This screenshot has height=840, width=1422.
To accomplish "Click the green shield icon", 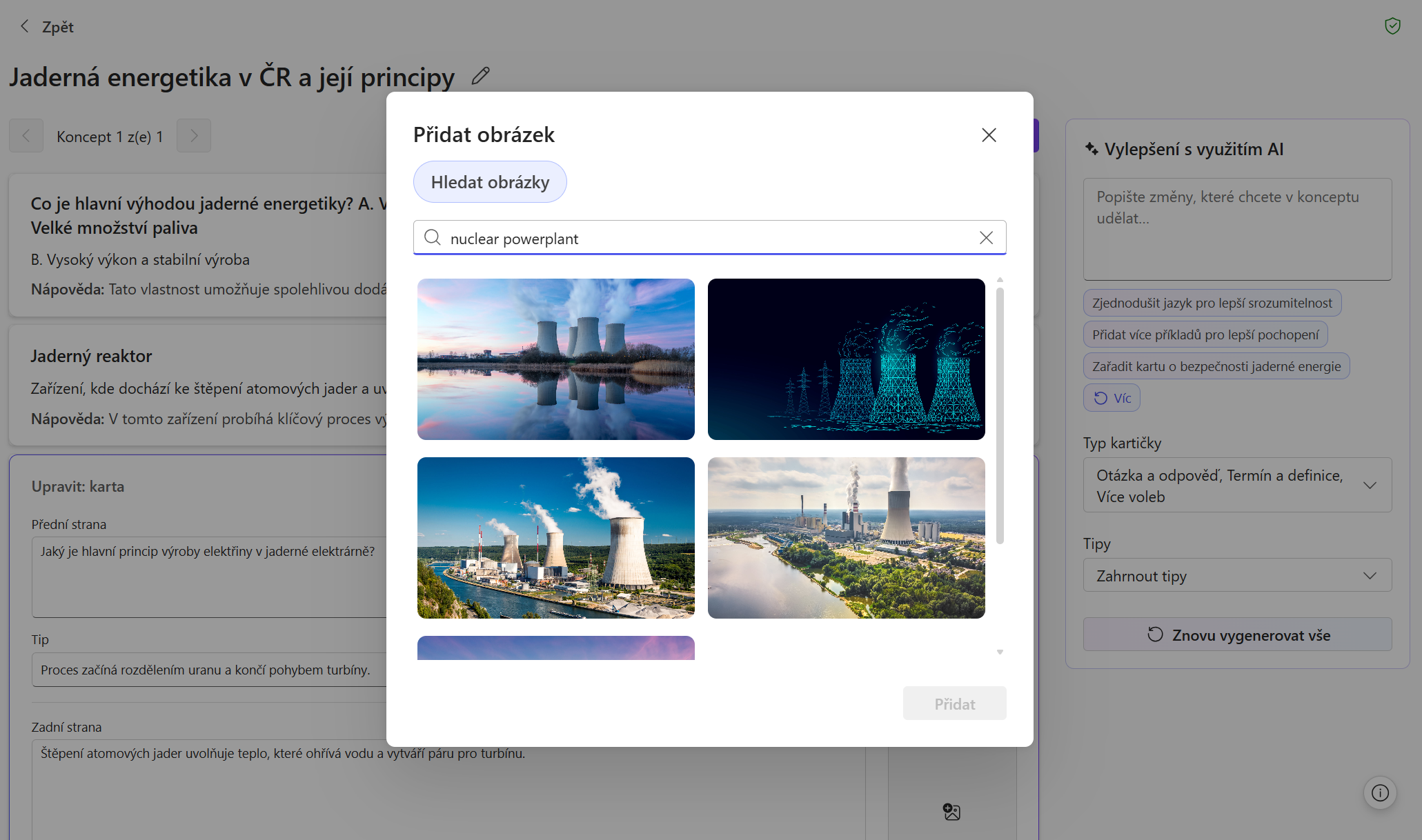I will click(x=1392, y=26).
